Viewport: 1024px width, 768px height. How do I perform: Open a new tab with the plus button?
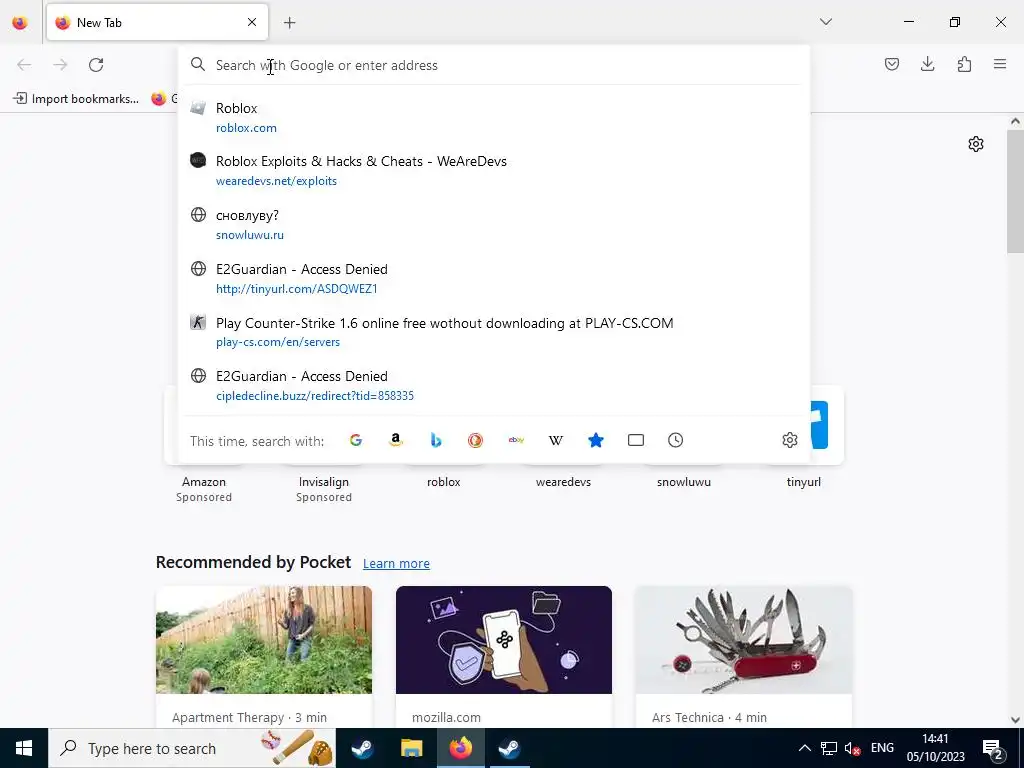(289, 23)
